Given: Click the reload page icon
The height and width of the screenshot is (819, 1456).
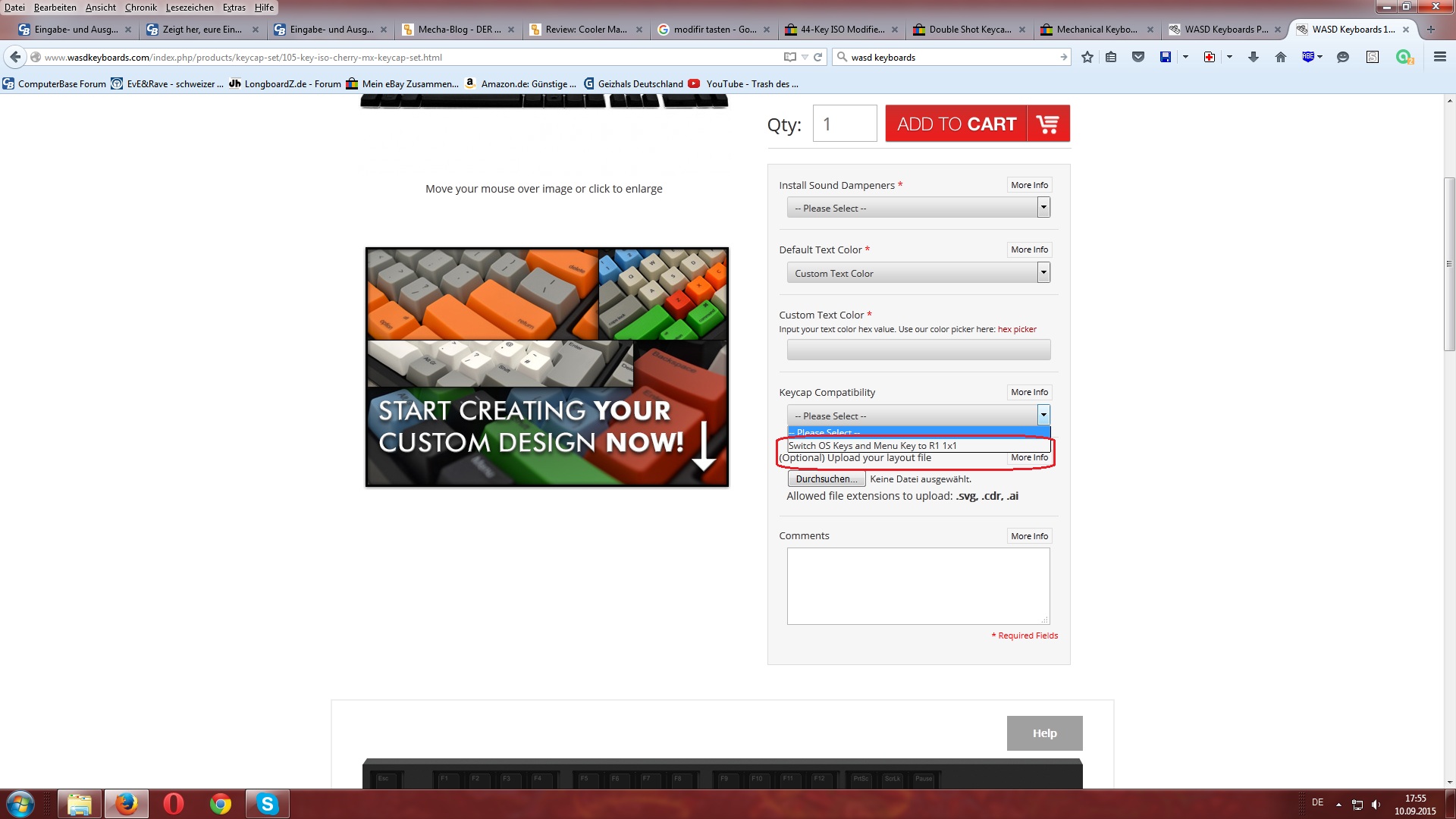Looking at the screenshot, I should click(817, 57).
